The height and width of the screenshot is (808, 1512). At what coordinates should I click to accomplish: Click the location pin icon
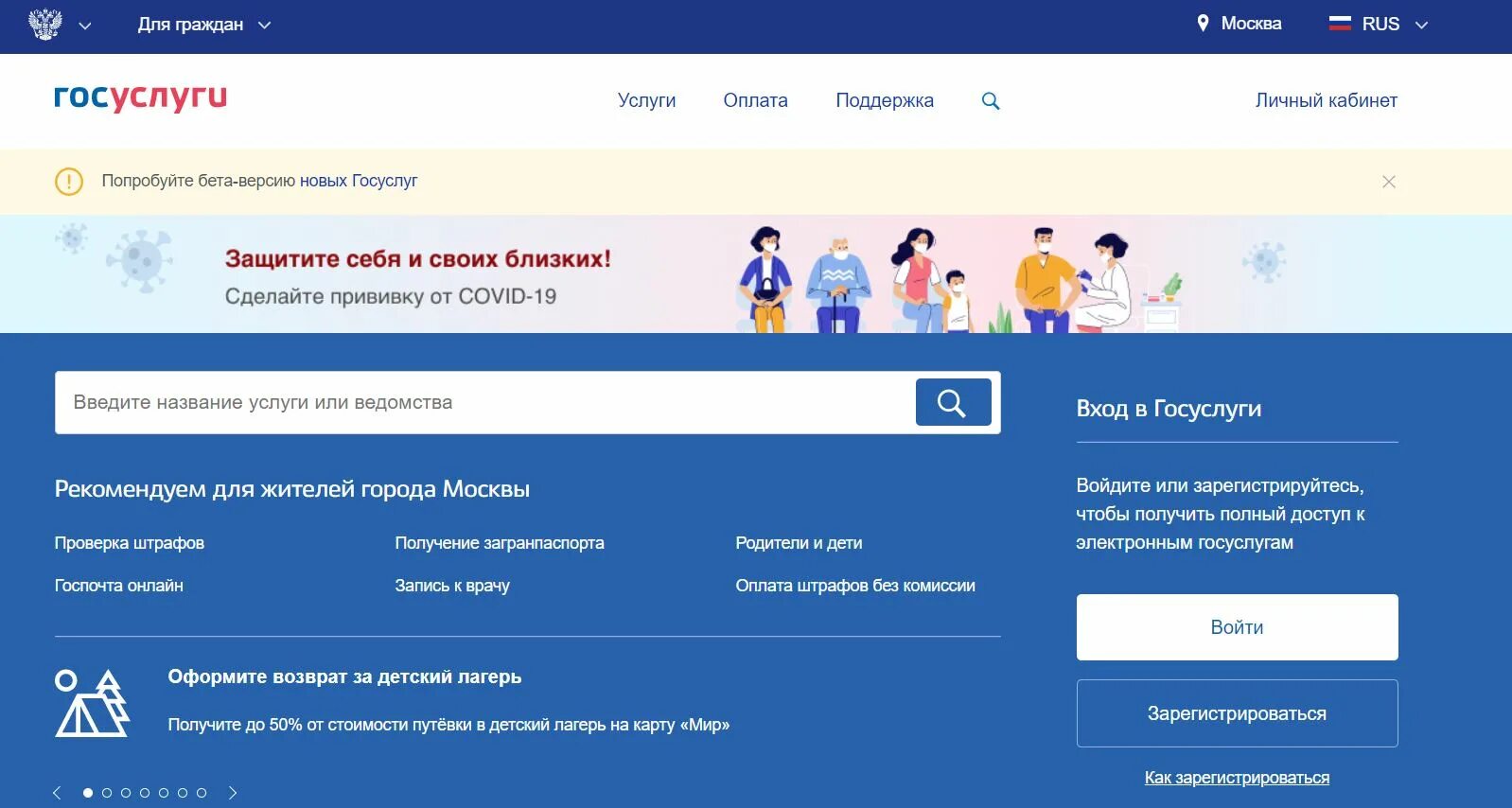pos(1203,24)
